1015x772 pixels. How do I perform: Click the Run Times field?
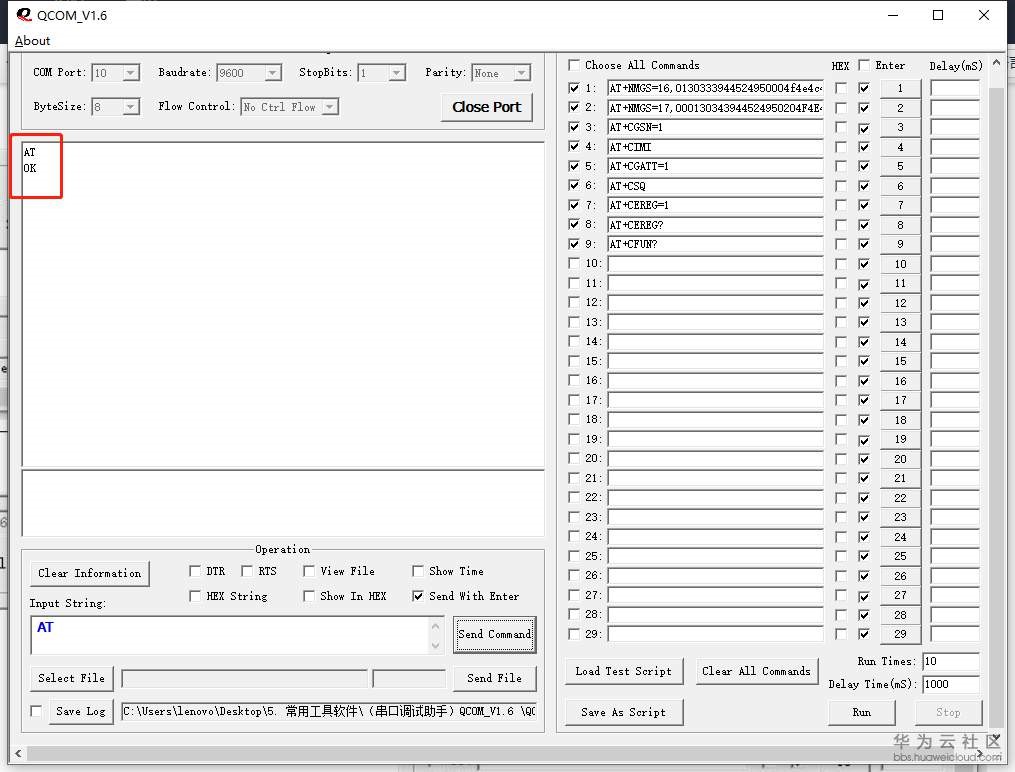pos(951,661)
